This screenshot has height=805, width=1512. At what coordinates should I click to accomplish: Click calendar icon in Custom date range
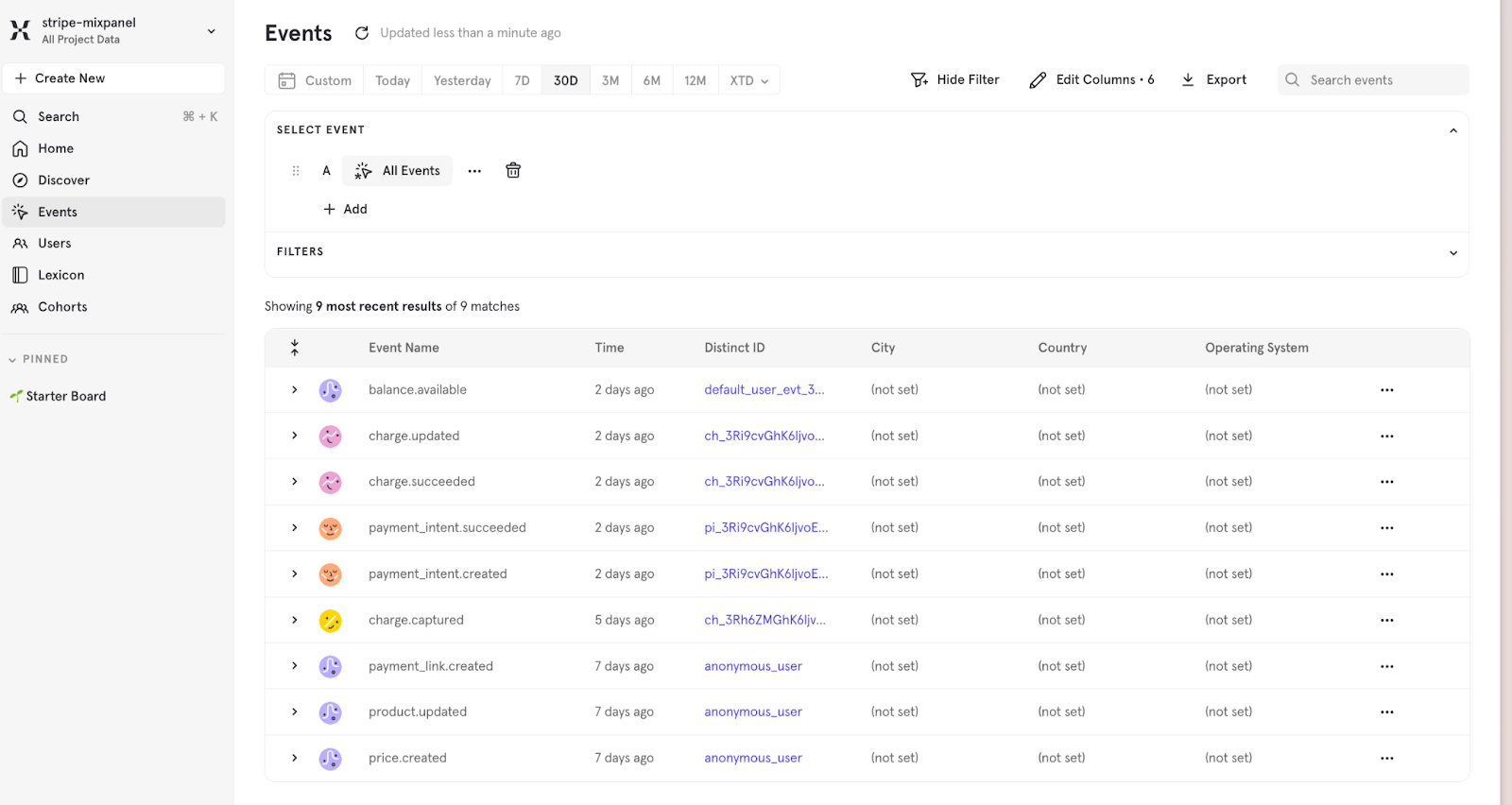point(286,81)
